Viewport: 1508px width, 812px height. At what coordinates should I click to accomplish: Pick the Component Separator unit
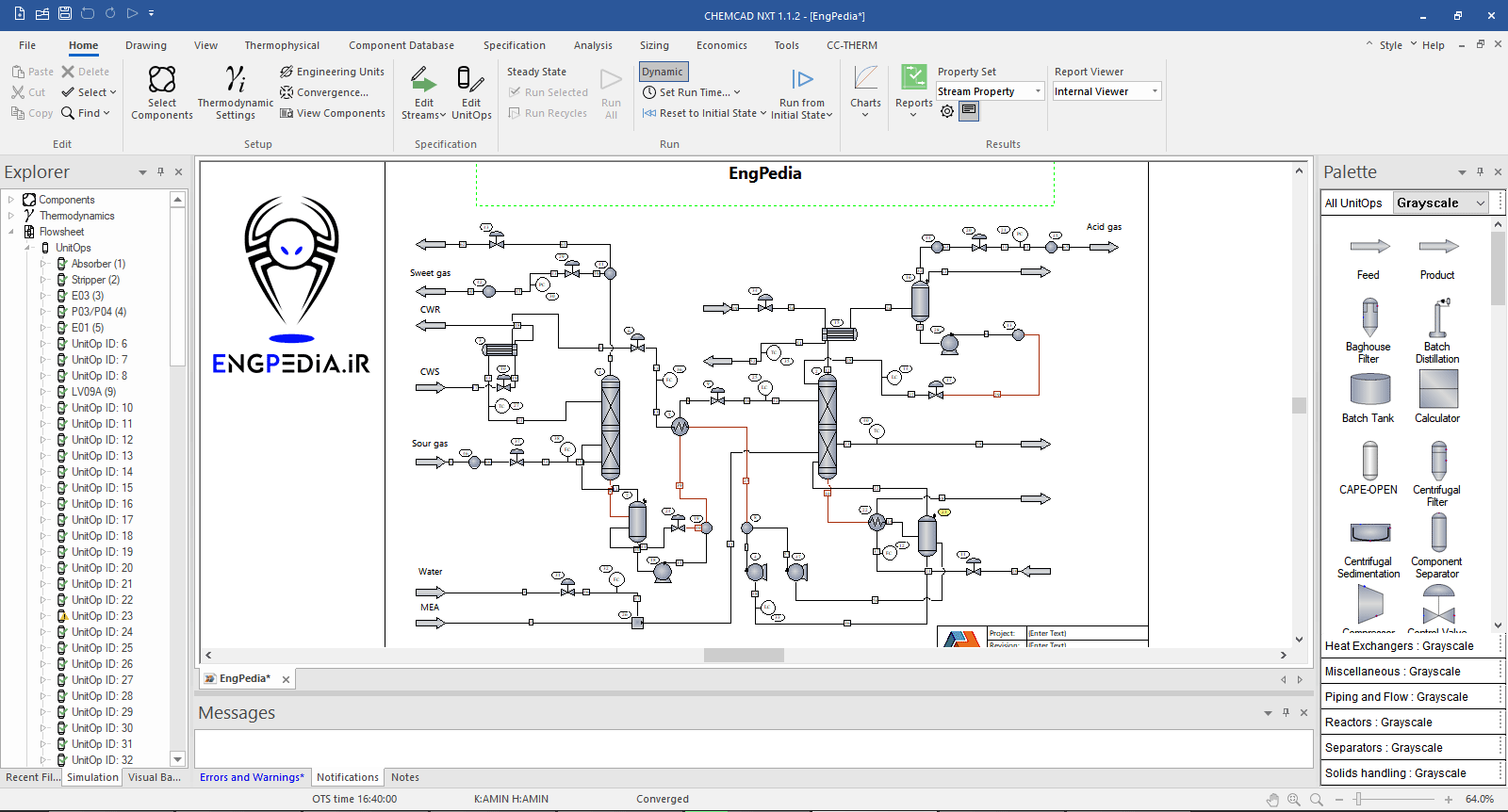pos(1437,546)
